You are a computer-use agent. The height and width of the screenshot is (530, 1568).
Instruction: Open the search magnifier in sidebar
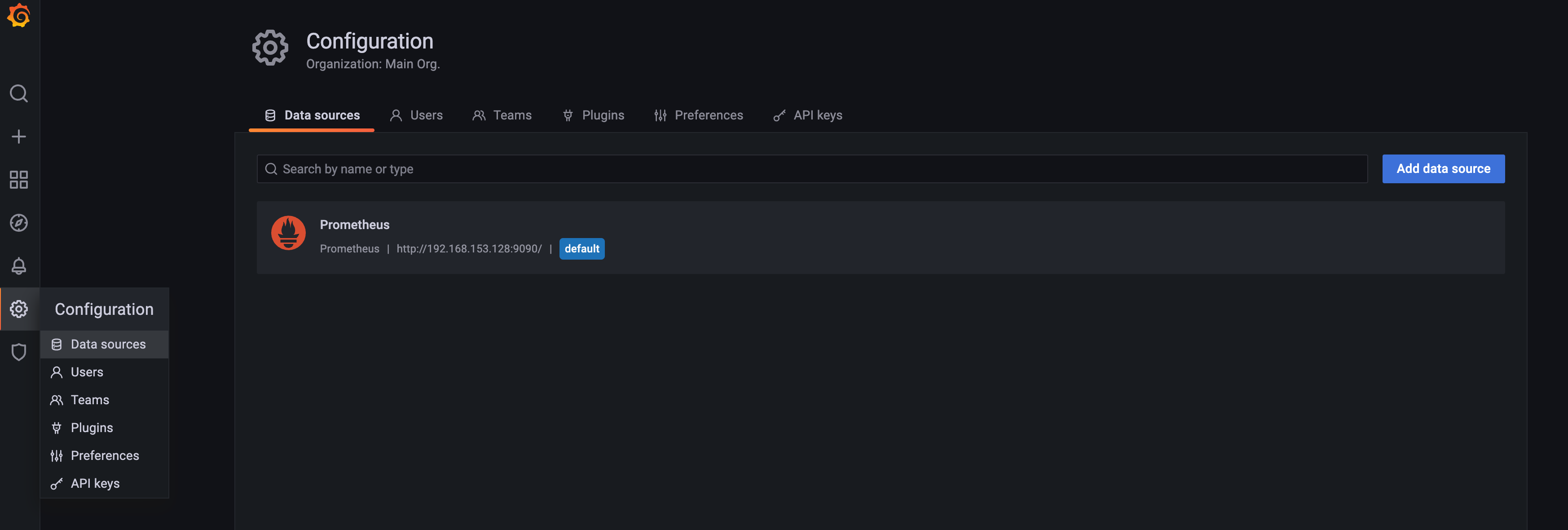[x=19, y=93]
